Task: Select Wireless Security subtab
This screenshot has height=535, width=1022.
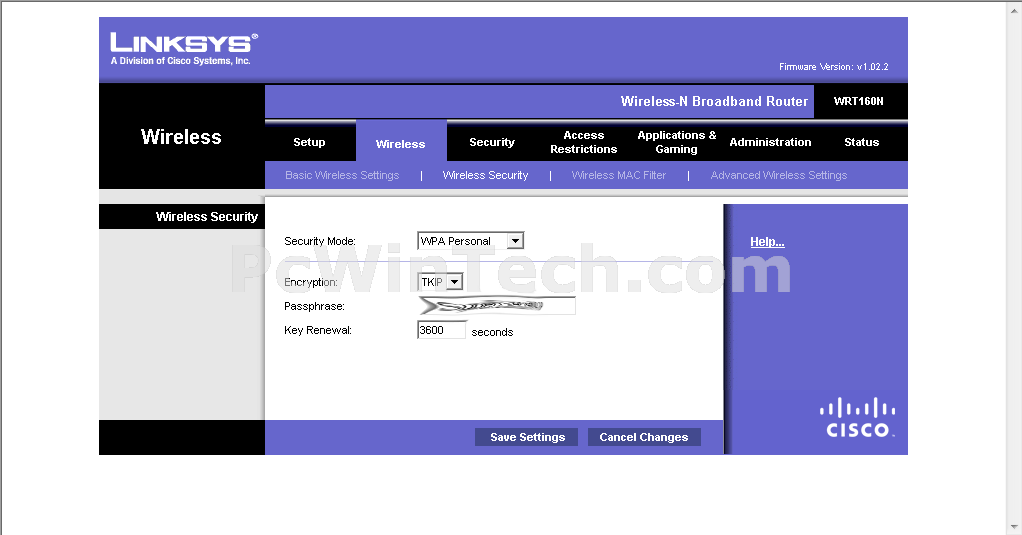Action: [486, 175]
